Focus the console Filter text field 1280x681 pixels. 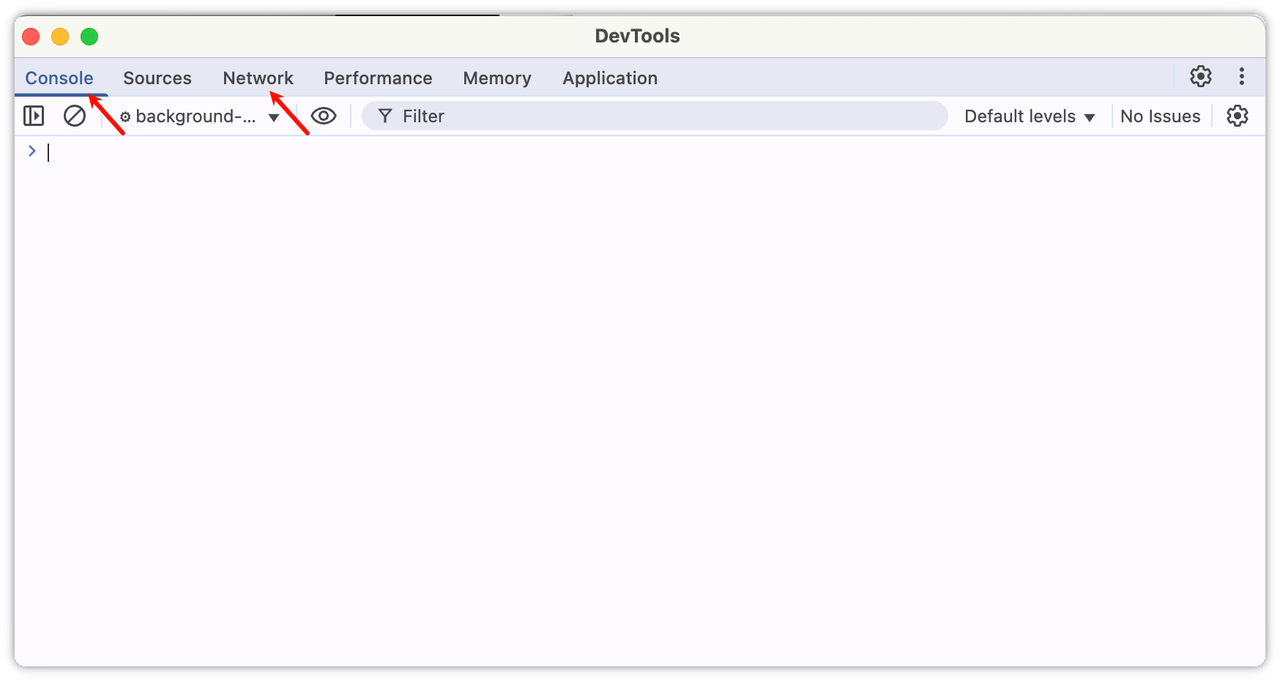pos(660,117)
